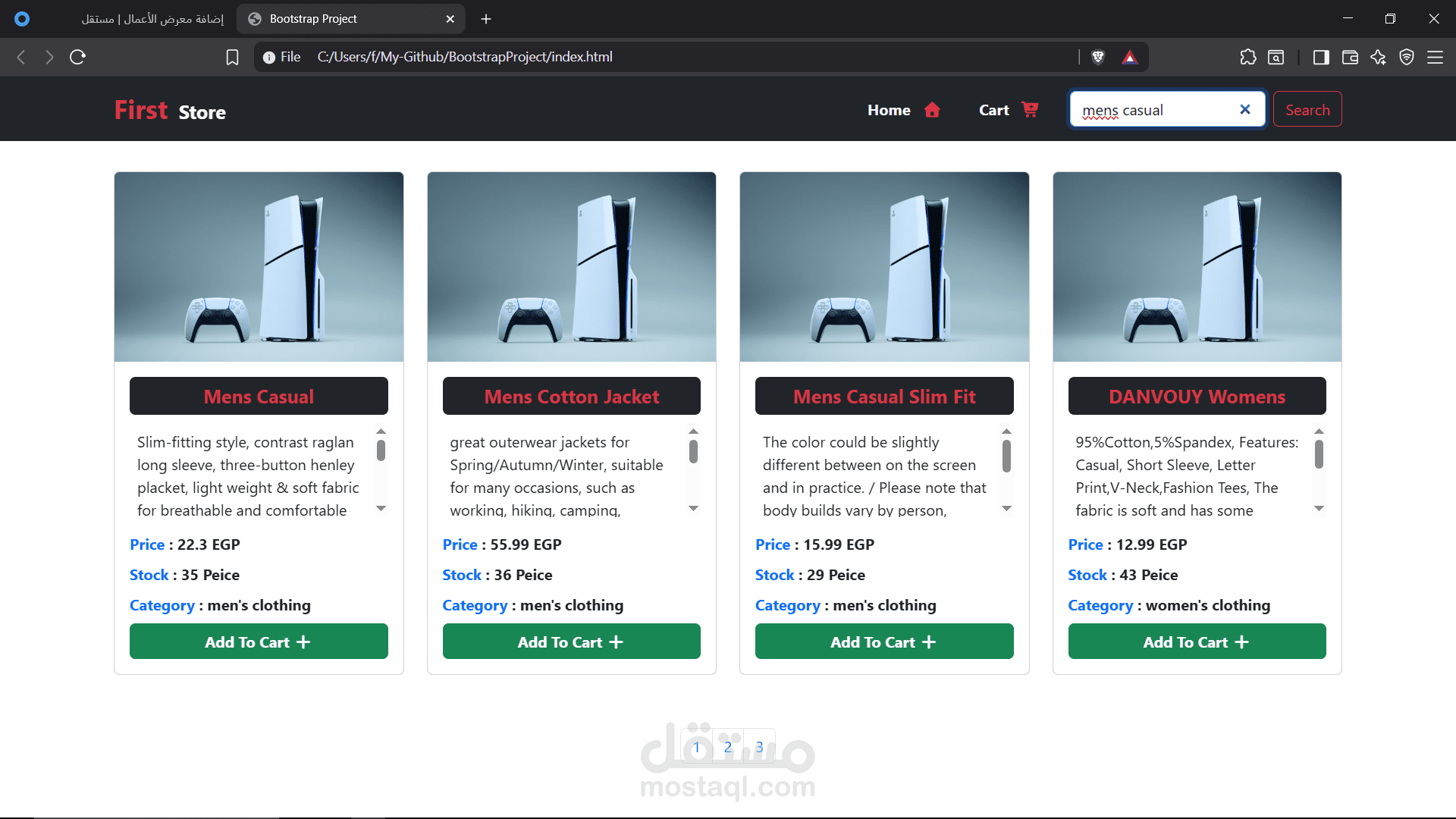Screen dimensions: 1456x819
Task: Go to pagination page 2
Action: click(728, 747)
